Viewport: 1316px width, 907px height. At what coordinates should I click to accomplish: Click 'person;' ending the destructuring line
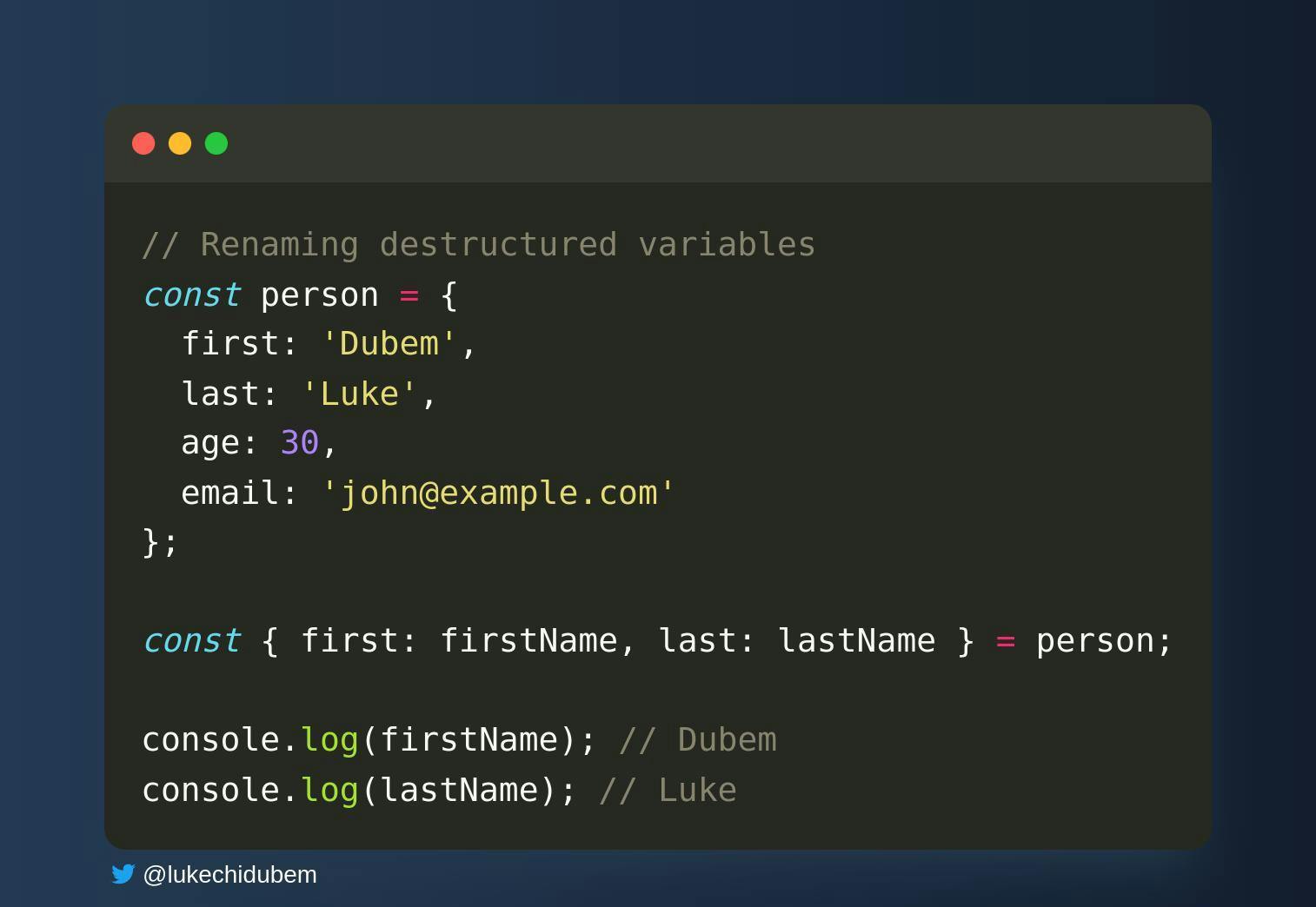(1104, 642)
